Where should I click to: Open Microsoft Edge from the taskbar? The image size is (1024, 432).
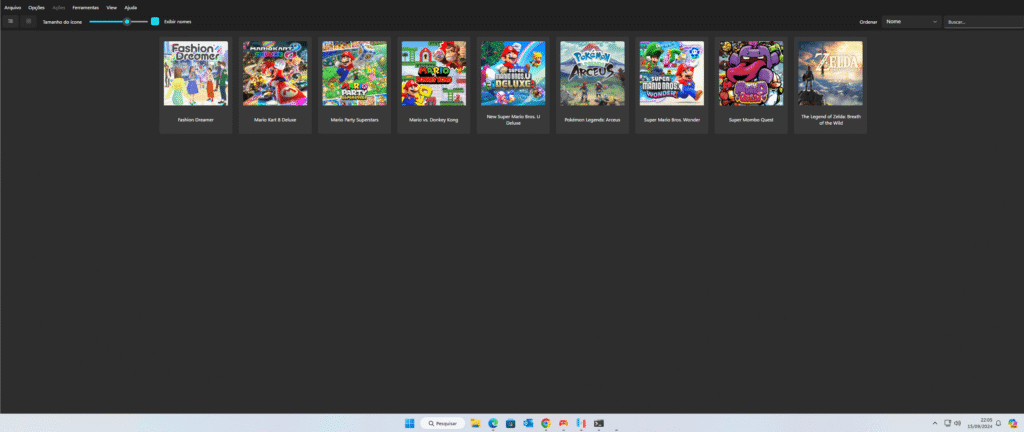pos(493,423)
